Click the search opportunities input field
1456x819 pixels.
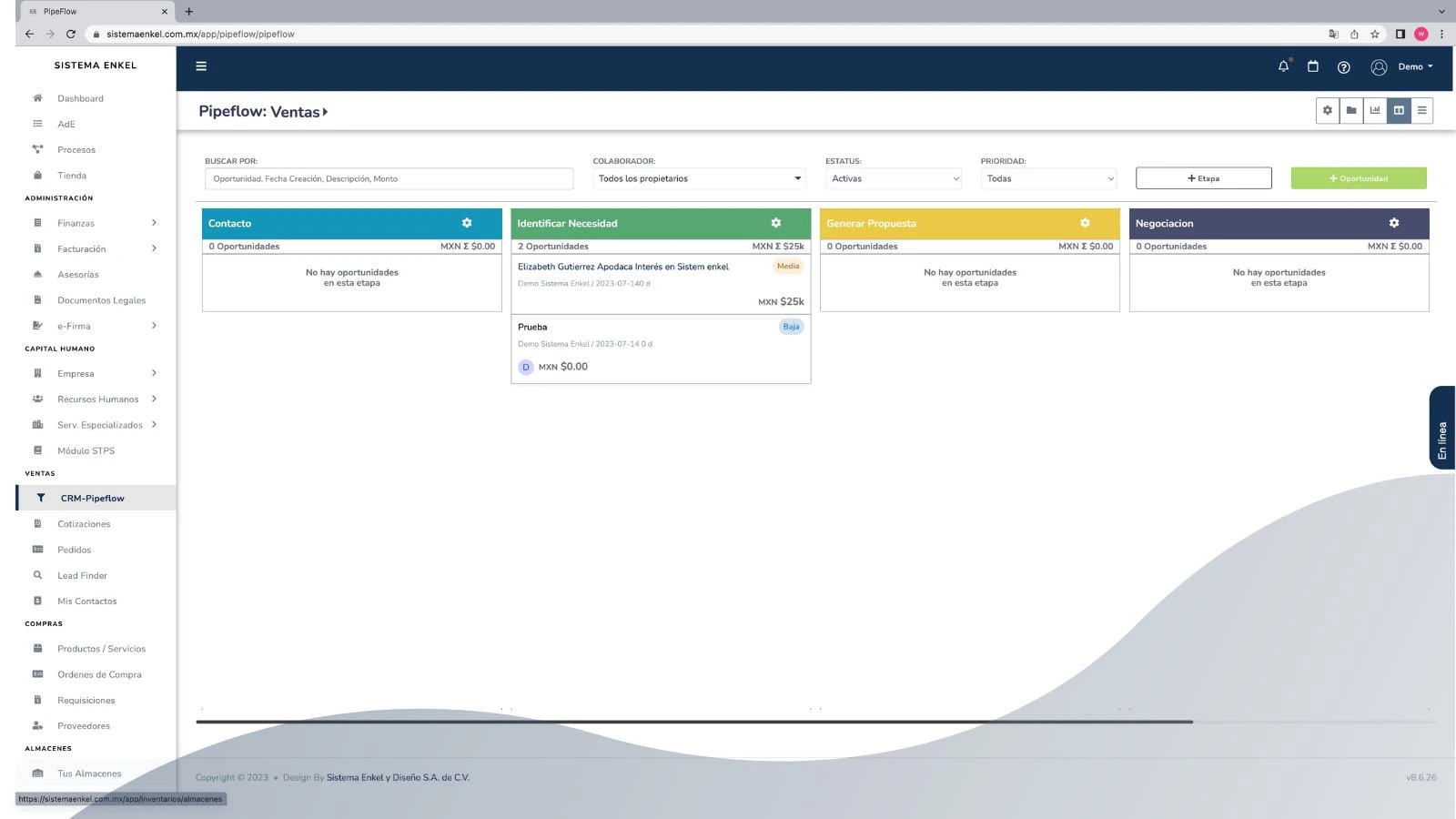389,178
